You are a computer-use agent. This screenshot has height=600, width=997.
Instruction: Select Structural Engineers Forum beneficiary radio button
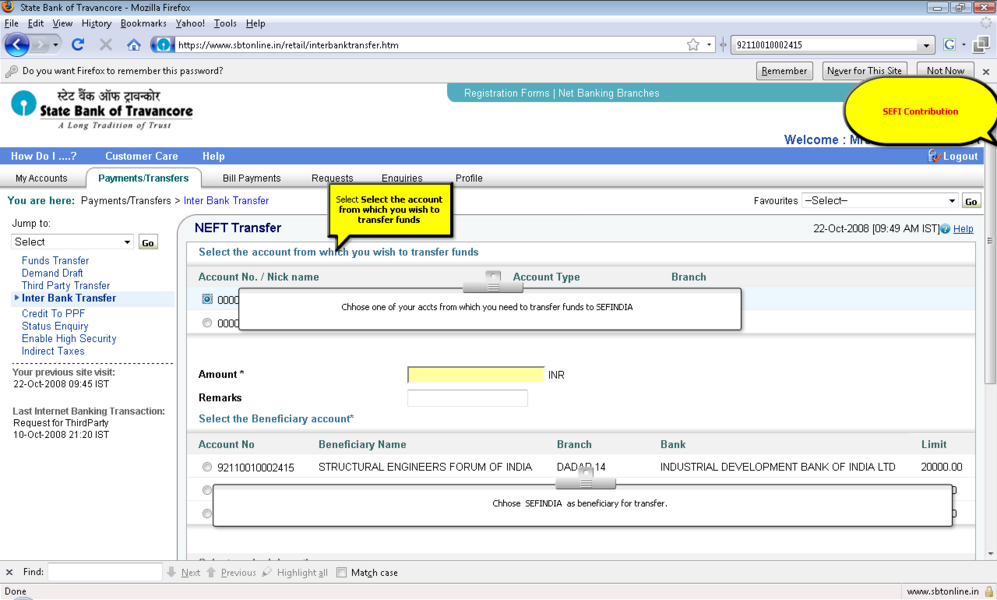coord(207,467)
